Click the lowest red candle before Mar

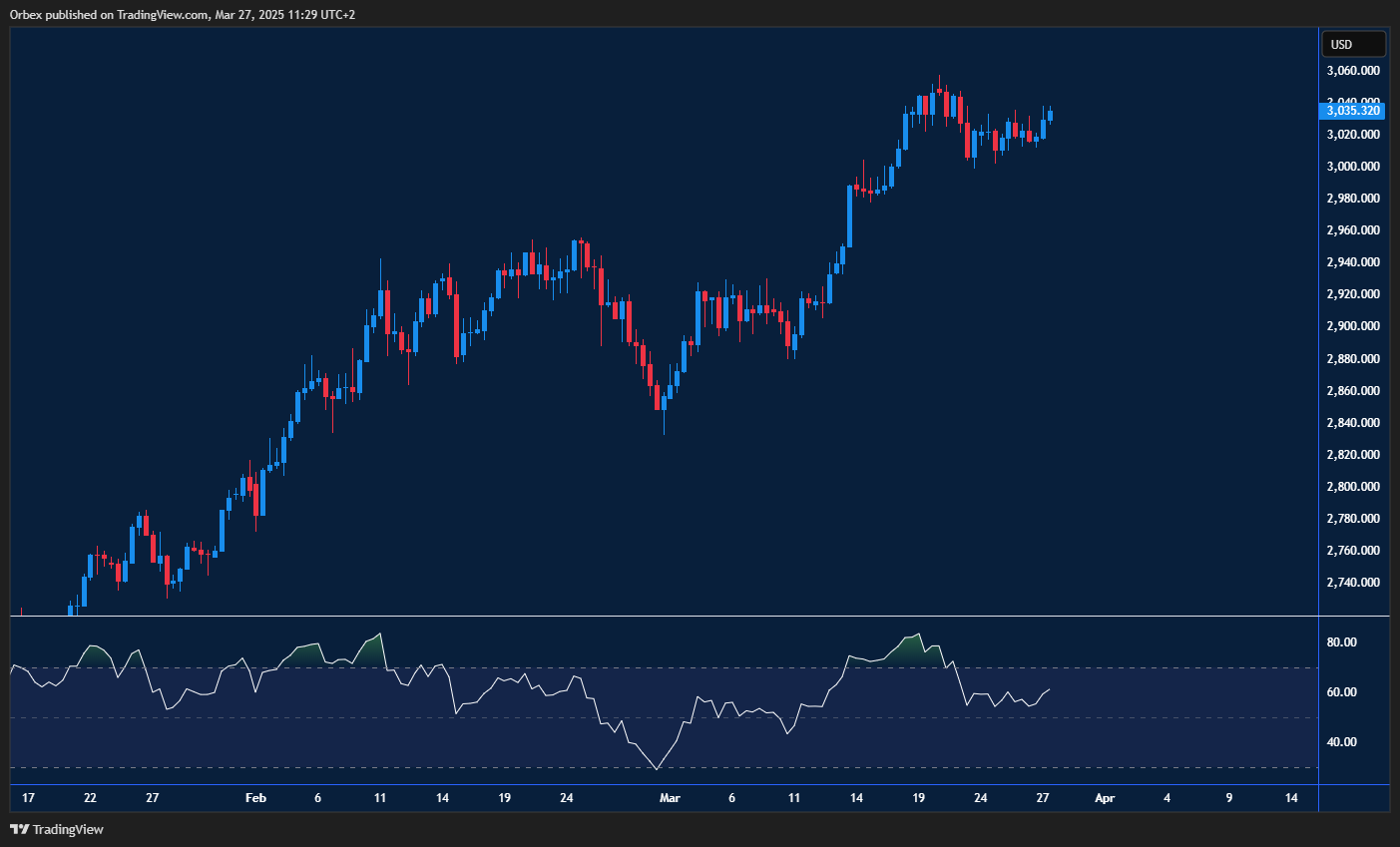tap(658, 398)
